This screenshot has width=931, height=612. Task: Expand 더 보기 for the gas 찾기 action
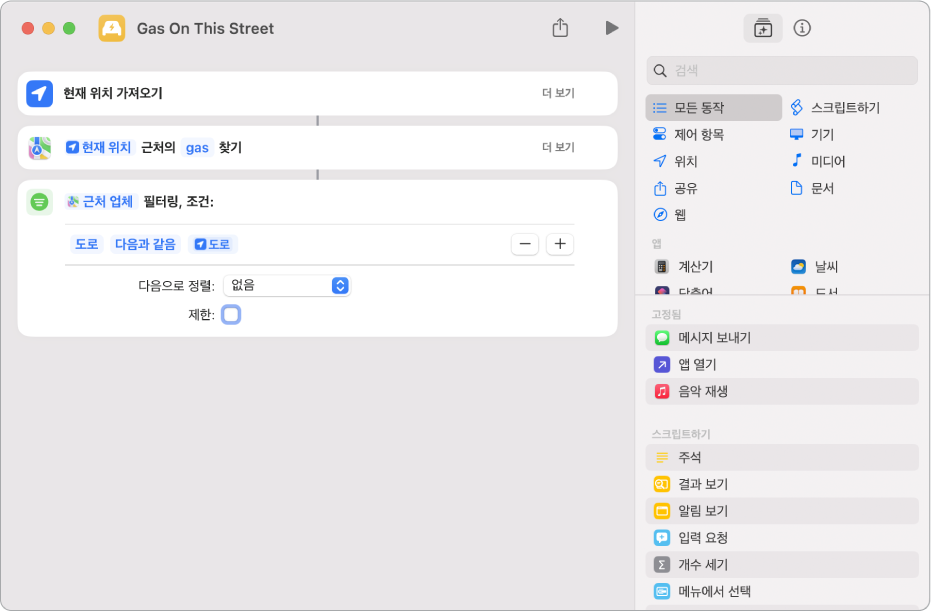click(558, 147)
